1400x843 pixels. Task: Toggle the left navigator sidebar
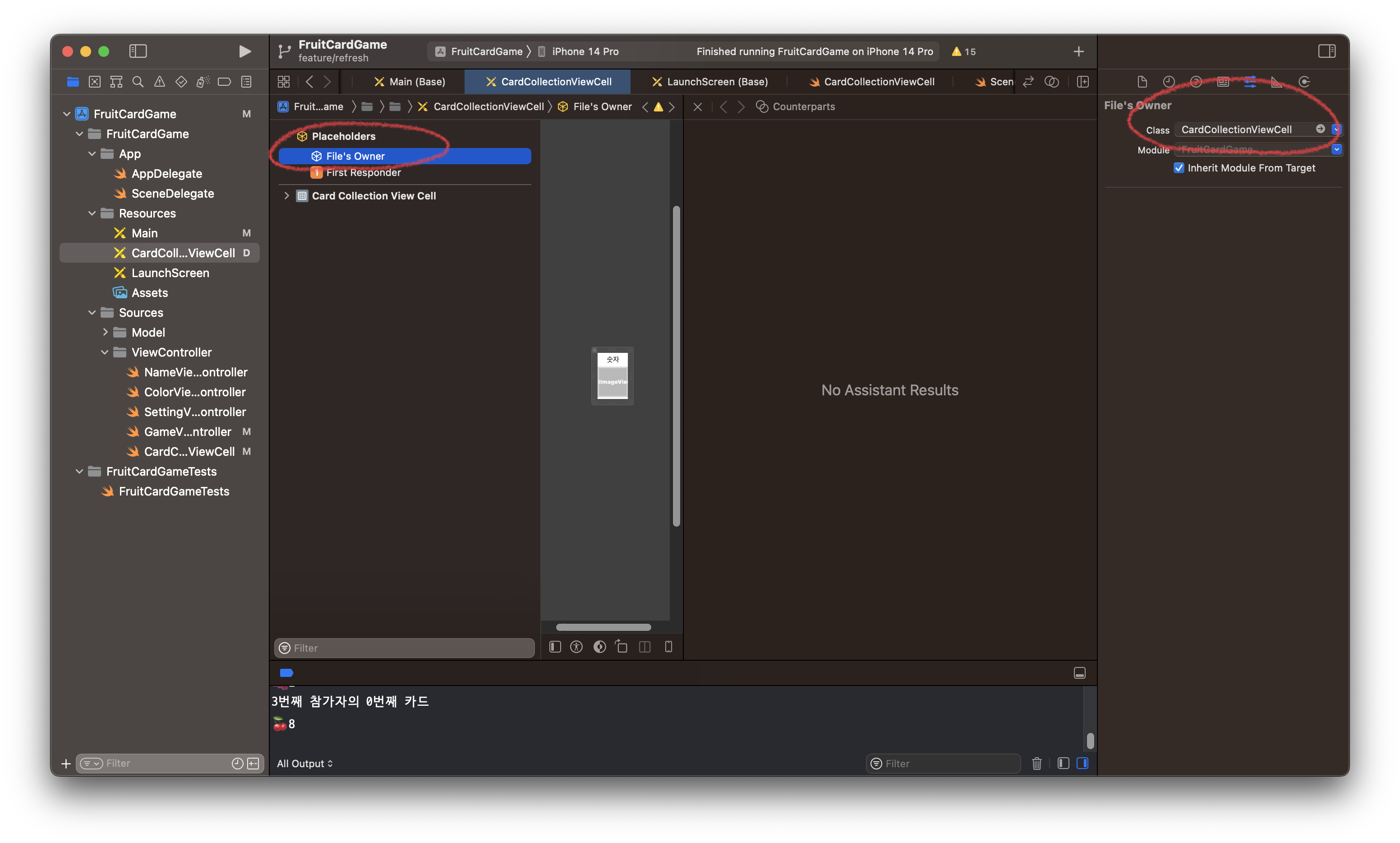138,52
